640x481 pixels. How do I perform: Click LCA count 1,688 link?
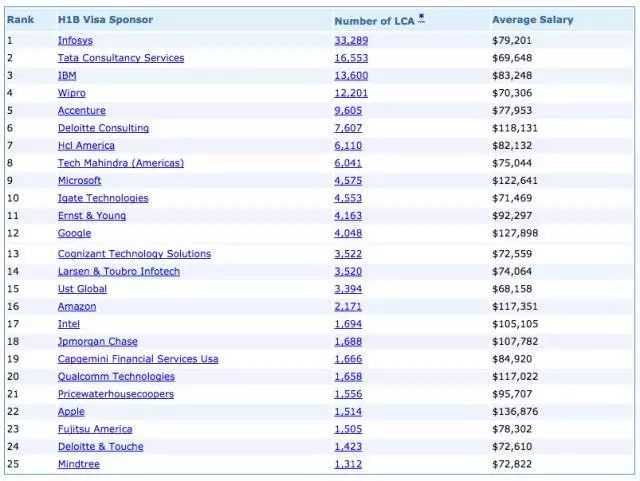pyautogui.click(x=348, y=341)
